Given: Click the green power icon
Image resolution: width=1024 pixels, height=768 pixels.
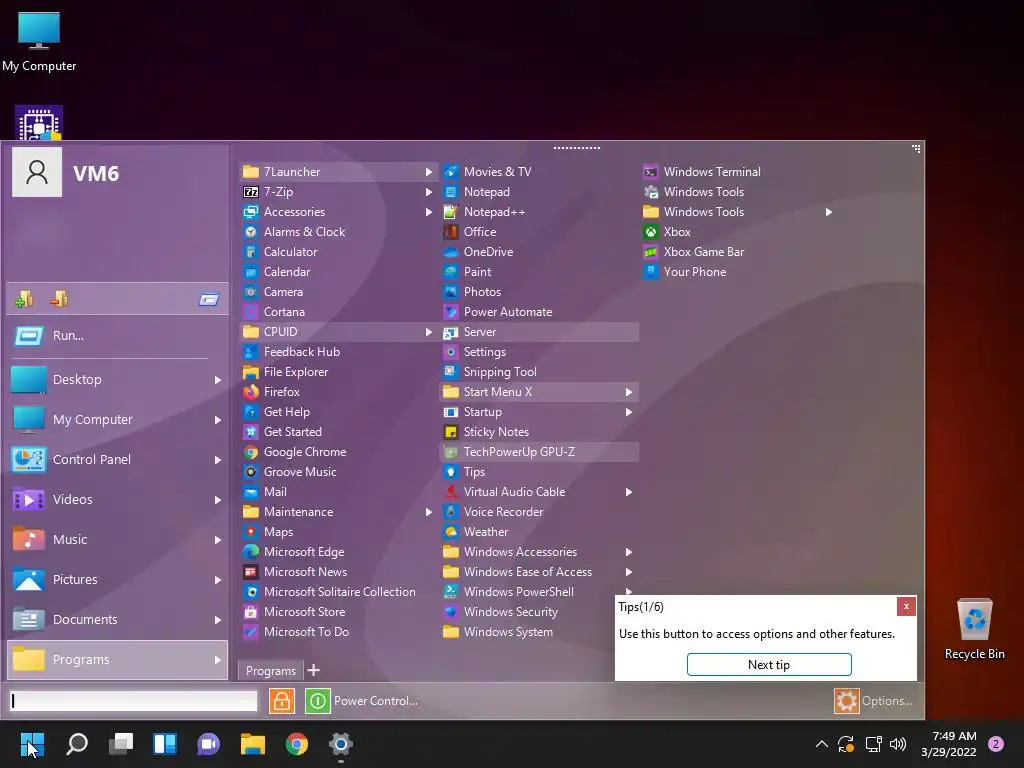Looking at the screenshot, I should coord(318,701).
